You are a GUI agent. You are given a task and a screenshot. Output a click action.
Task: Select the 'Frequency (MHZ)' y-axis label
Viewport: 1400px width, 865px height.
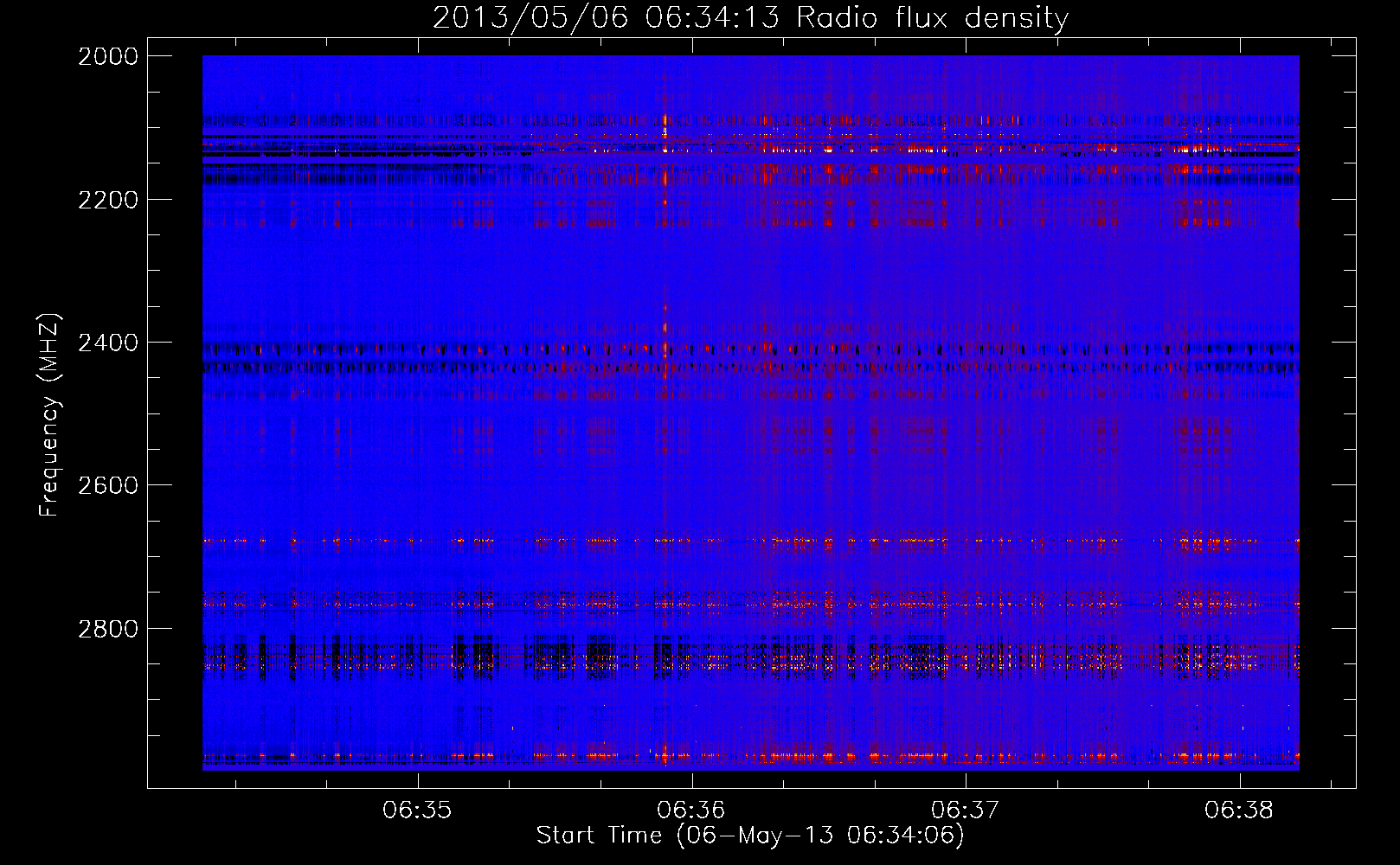(x=50, y=415)
